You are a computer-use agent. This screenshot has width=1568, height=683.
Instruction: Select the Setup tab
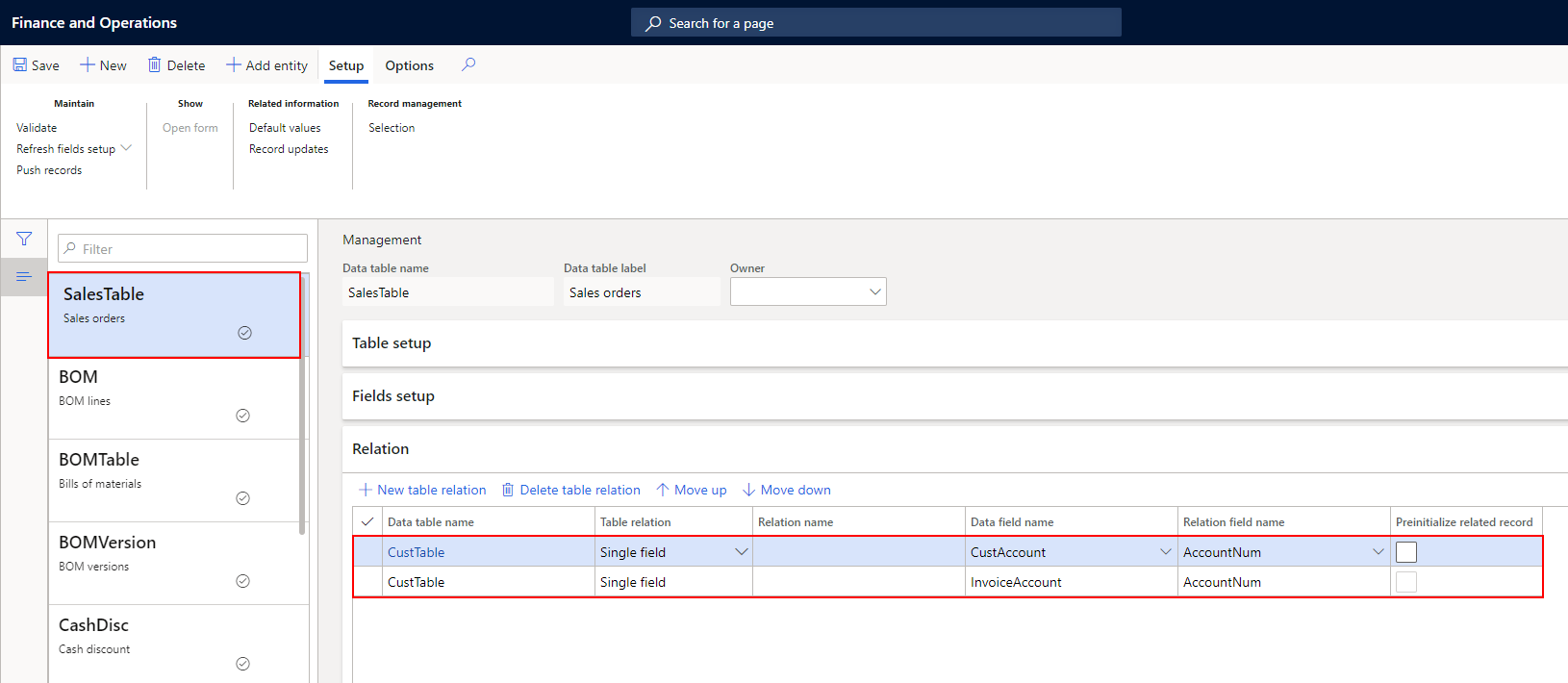(x=345, y=65)
